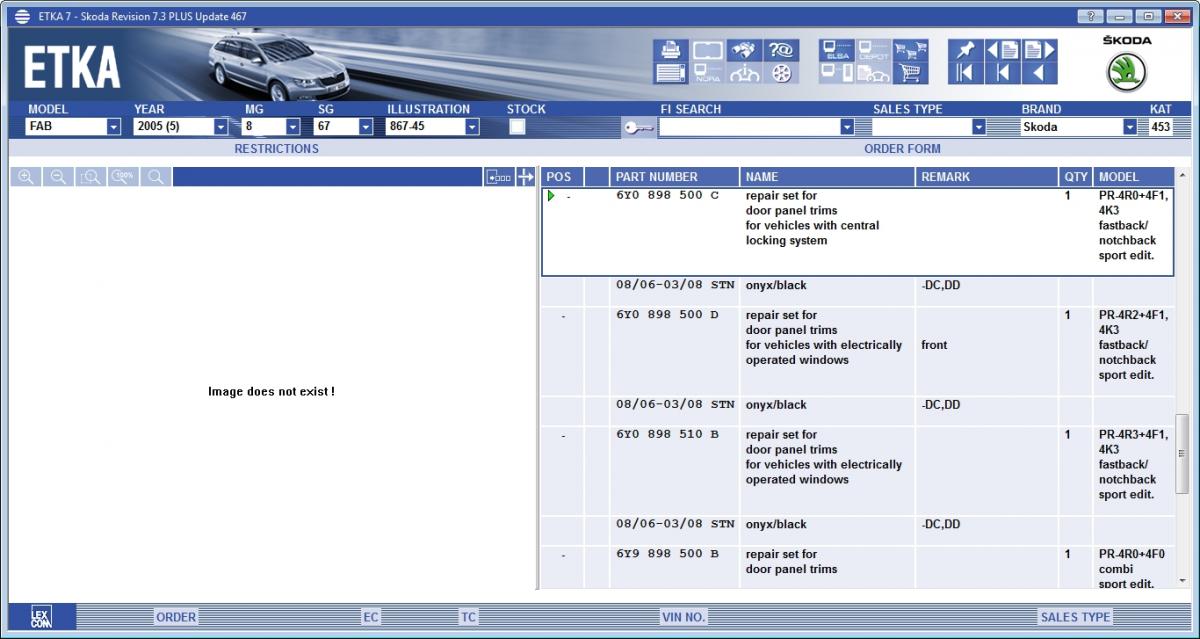
Task: Click the scrollbar up arrow in parts list
Action: click(1183, 177)
